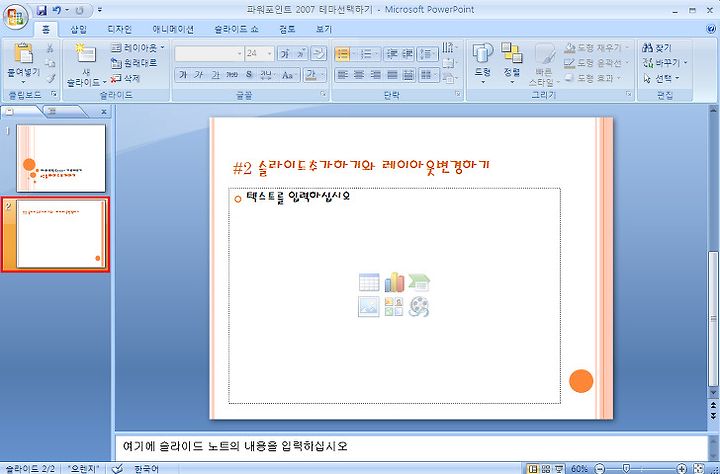
Task: Insert a table via content placeholder icon
Action: pyautogui.click(x=369, y=282)
